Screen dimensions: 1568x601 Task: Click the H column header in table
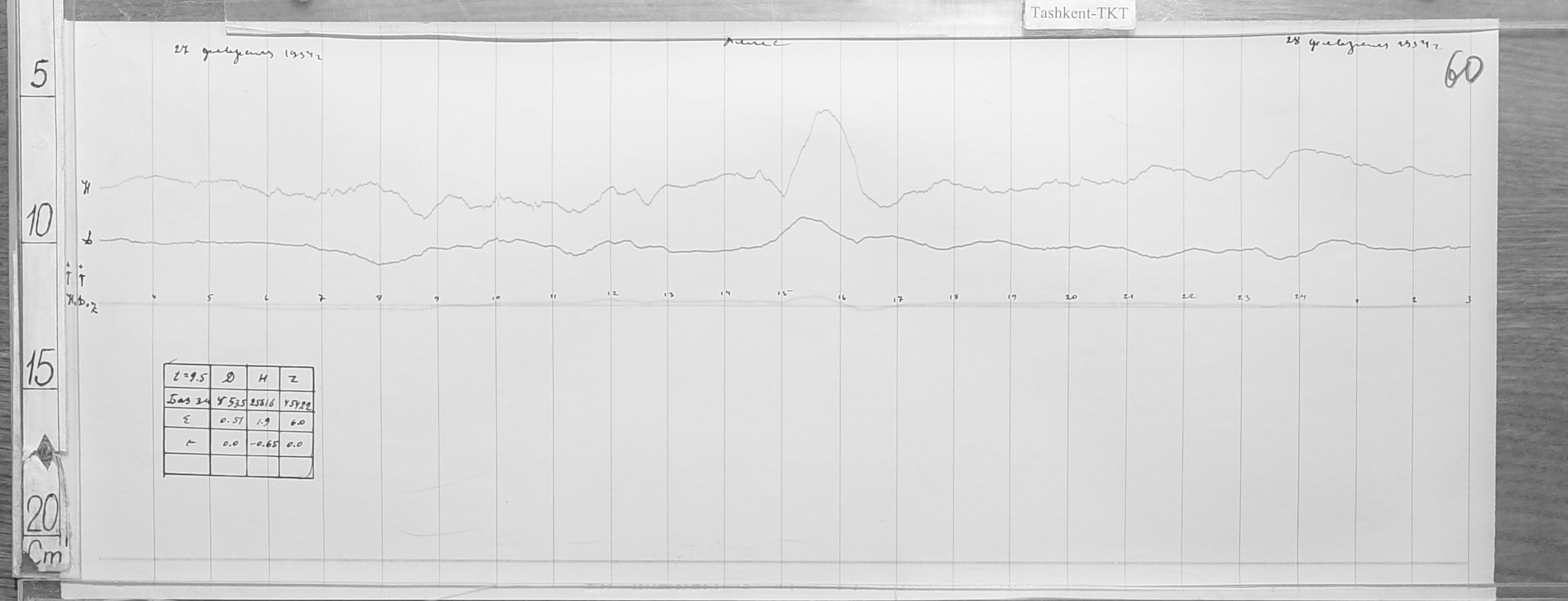[262, 379]
